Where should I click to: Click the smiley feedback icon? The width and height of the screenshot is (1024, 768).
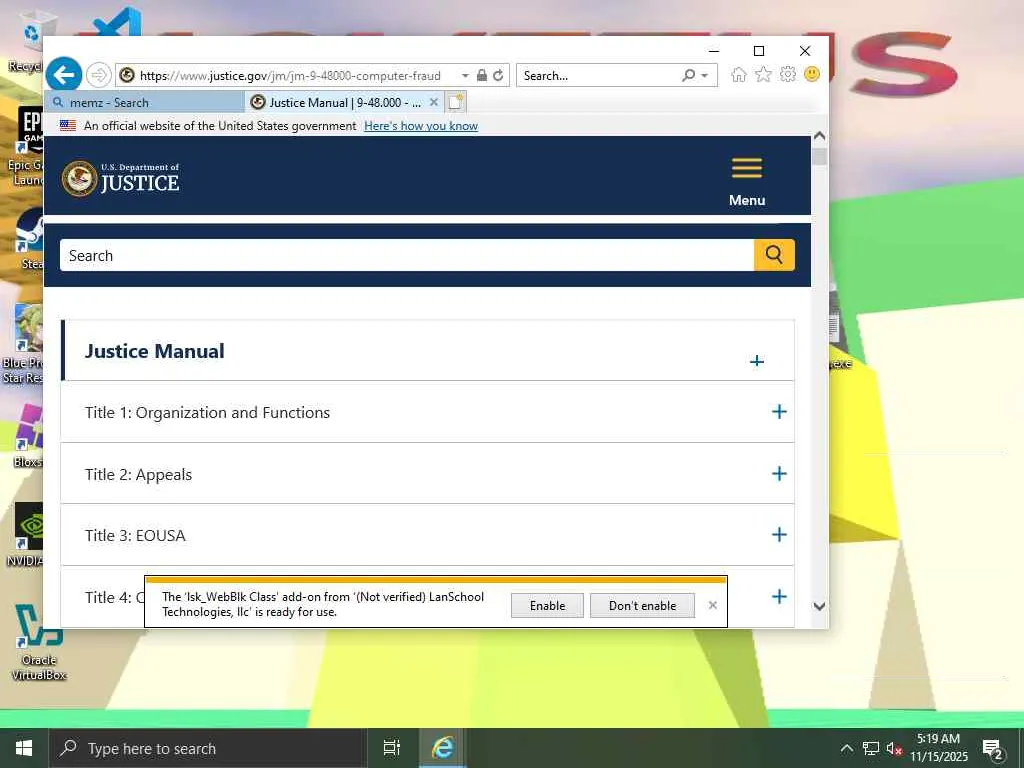[812, 74]
